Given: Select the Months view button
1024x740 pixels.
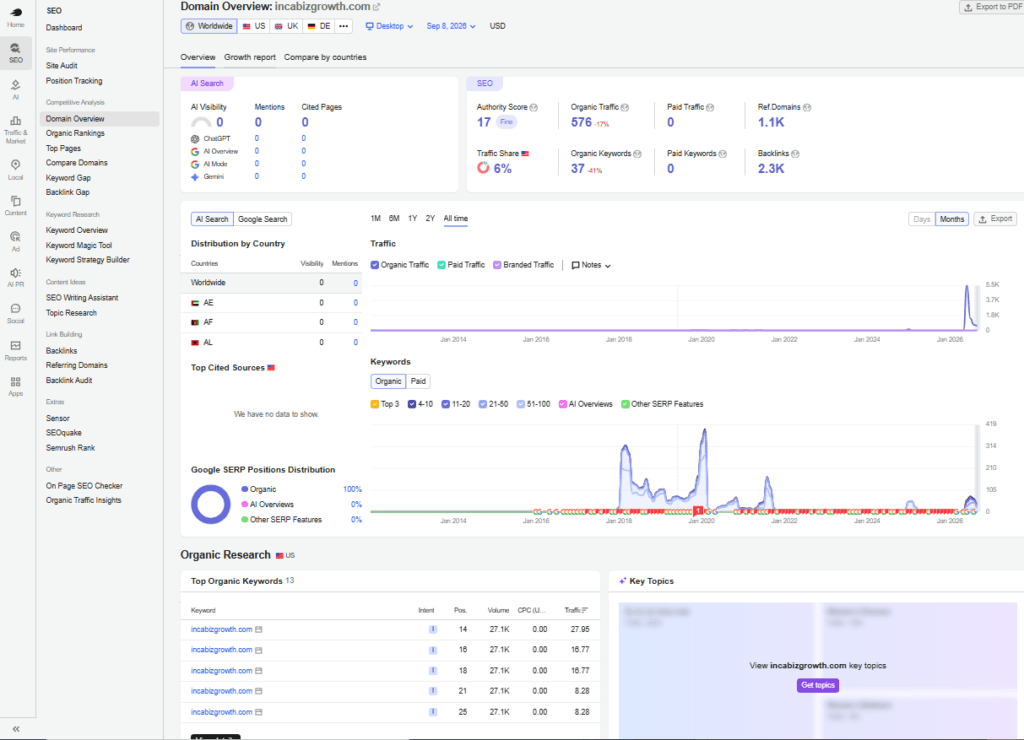Looking at the screenshot, I should click(952, 219).
